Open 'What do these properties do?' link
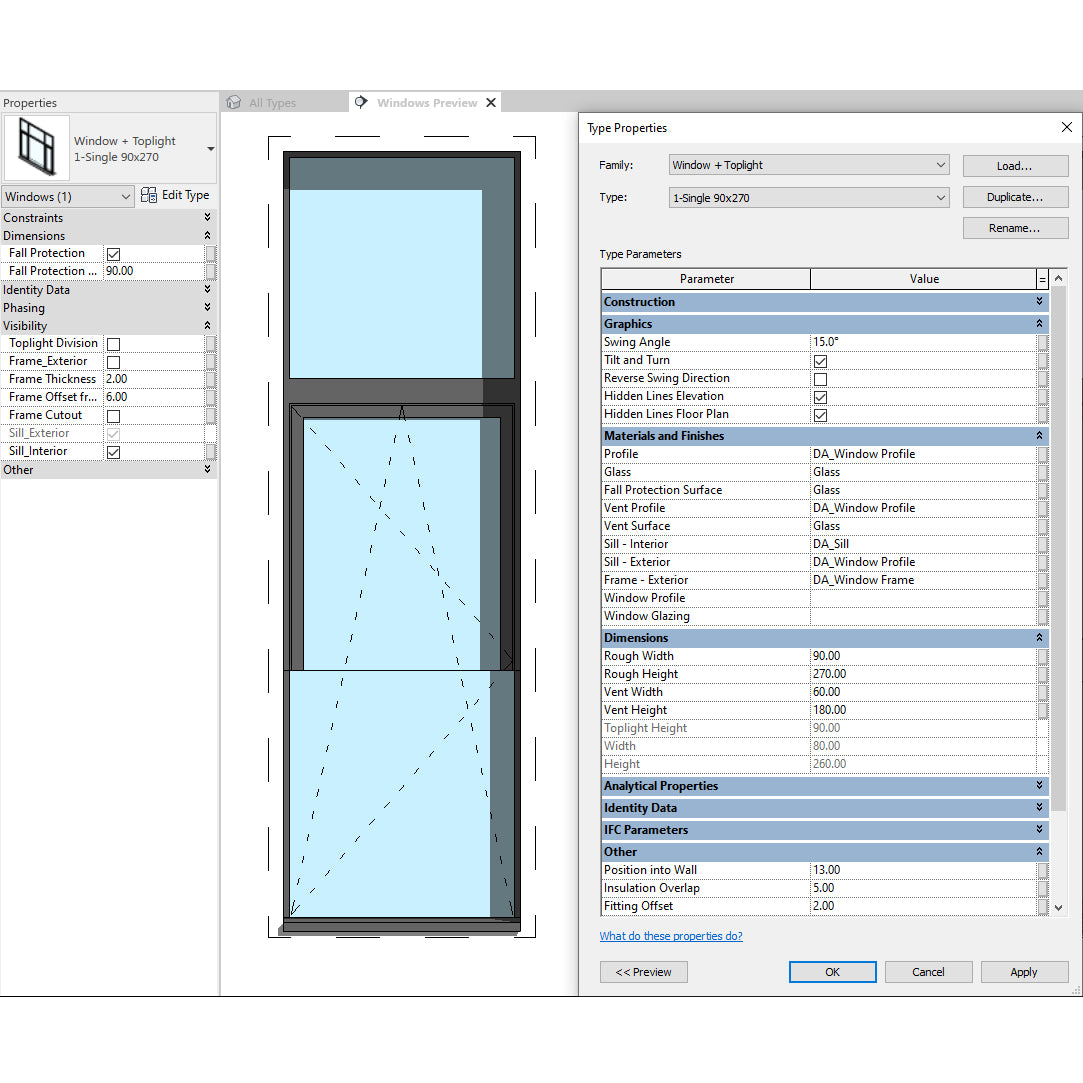Image resolution: width=1083 pixels, height=1083 pixels. click(x=670, y=937)
